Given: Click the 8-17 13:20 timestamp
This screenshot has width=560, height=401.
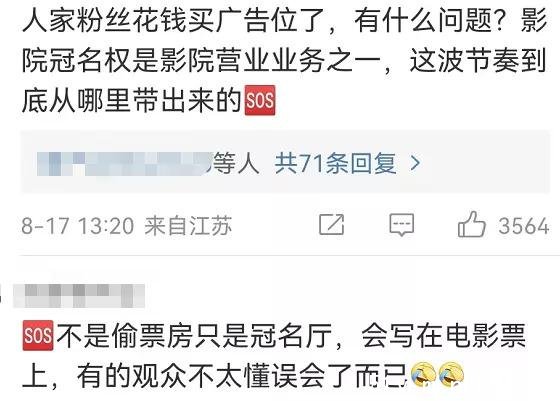Looking at the screenshot, I should click(78, 226).
